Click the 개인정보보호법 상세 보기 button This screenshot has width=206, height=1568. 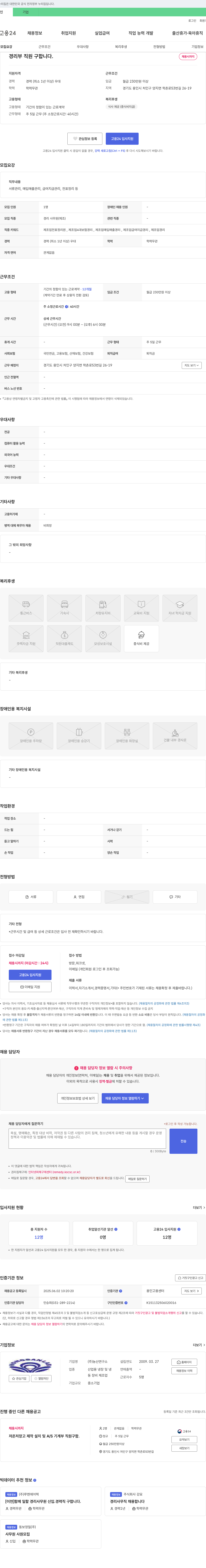click(78, 1098)
